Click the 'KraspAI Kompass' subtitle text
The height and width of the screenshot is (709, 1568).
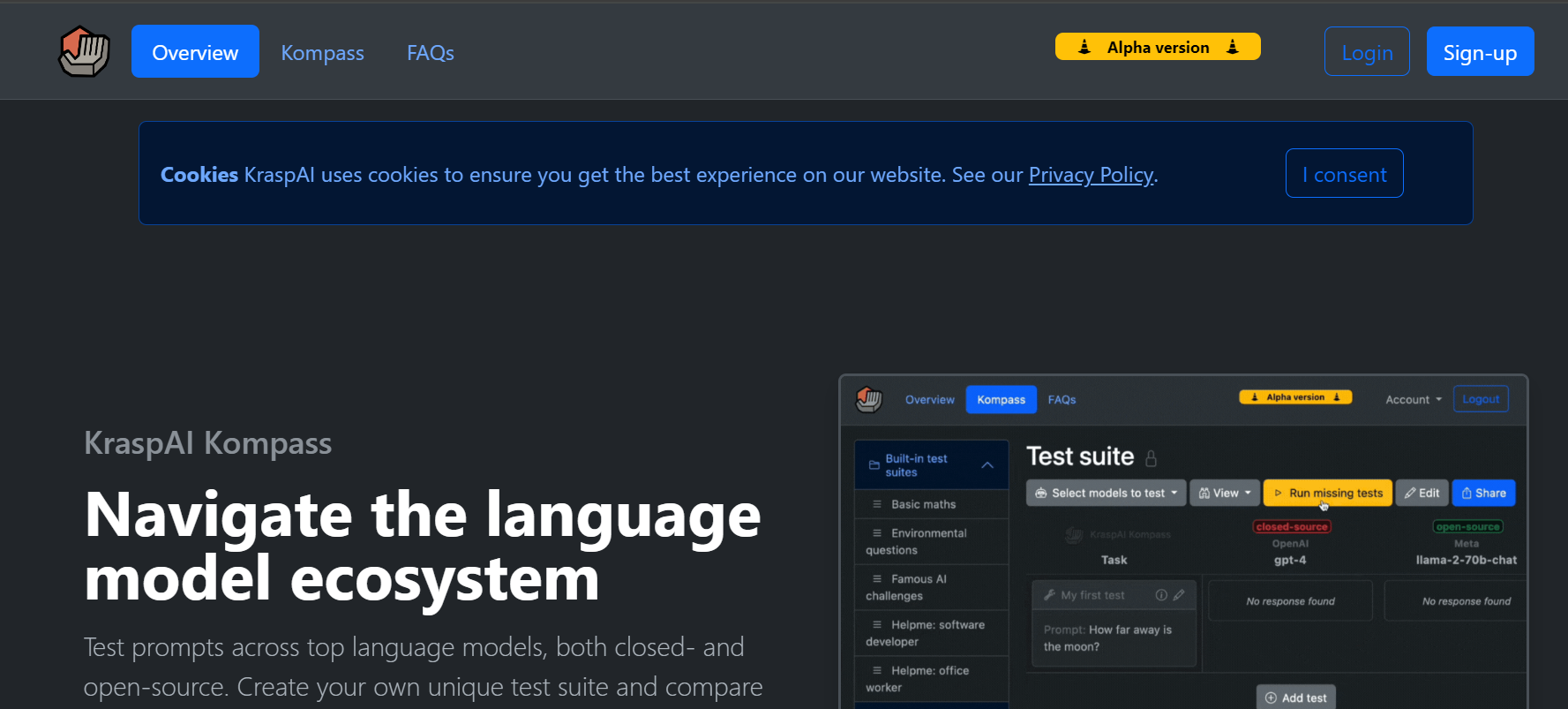[207, 443]
